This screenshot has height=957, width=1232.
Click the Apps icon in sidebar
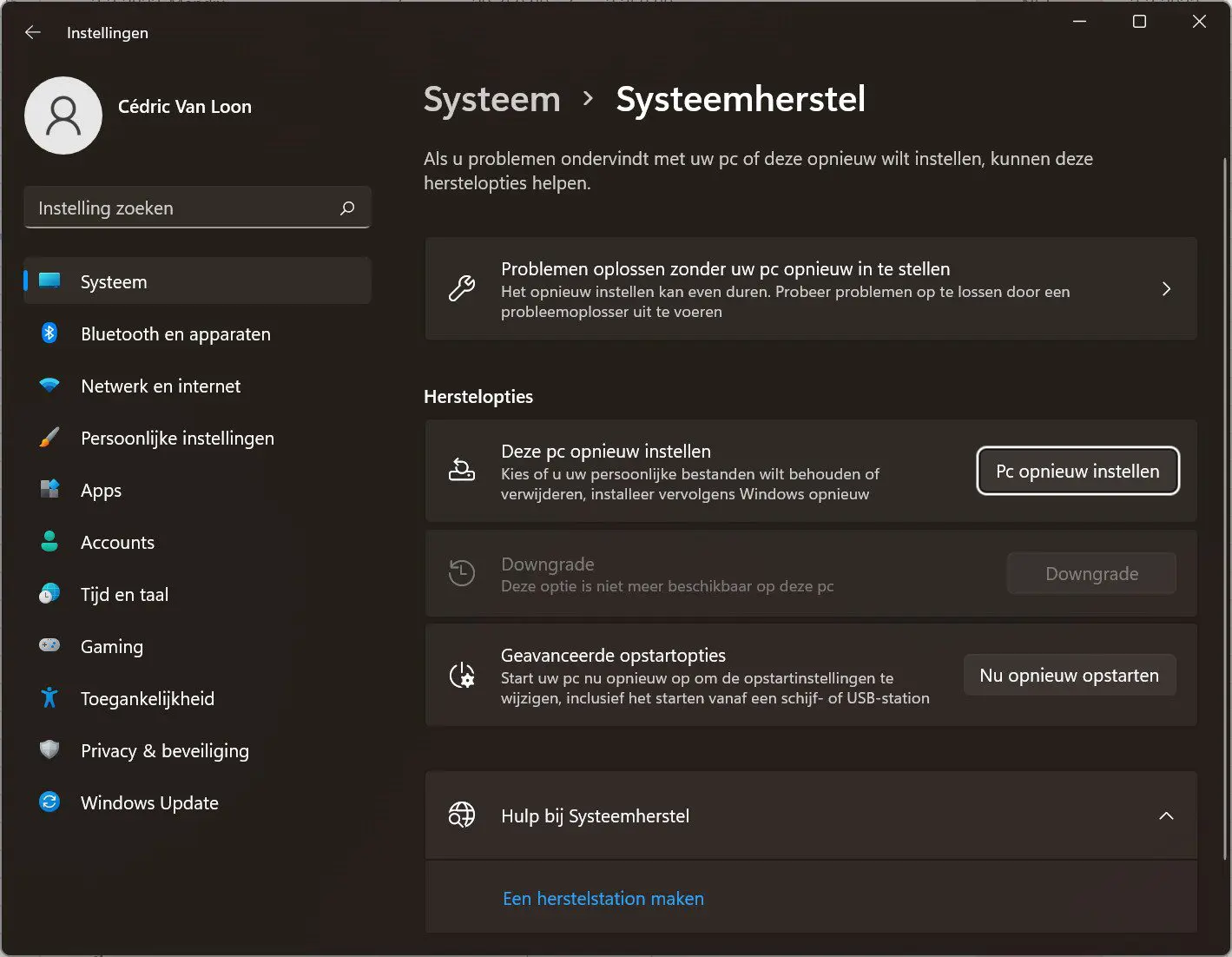[49, 489]
